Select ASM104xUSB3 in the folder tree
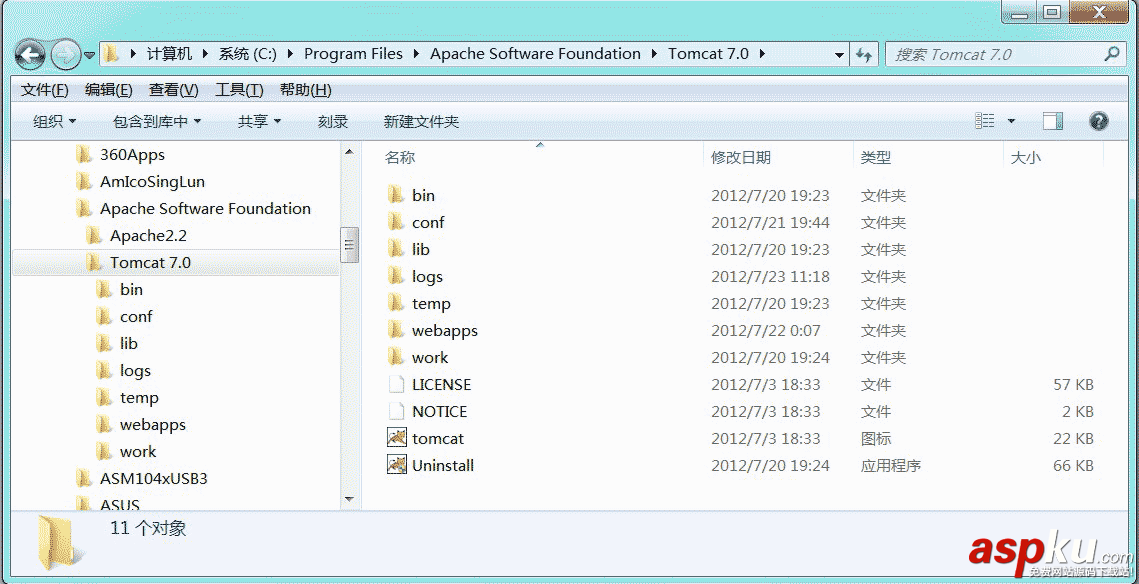 point(154,478)
